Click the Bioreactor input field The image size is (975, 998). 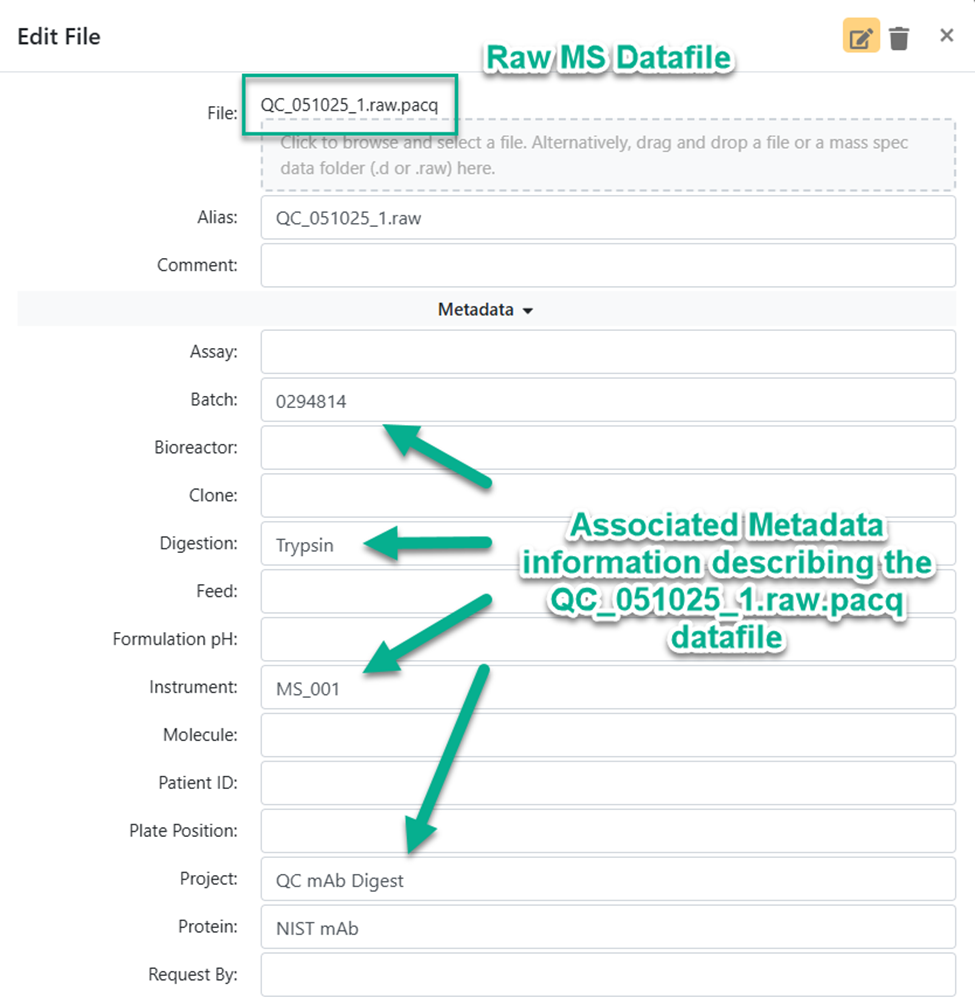[x=608, y=448]
